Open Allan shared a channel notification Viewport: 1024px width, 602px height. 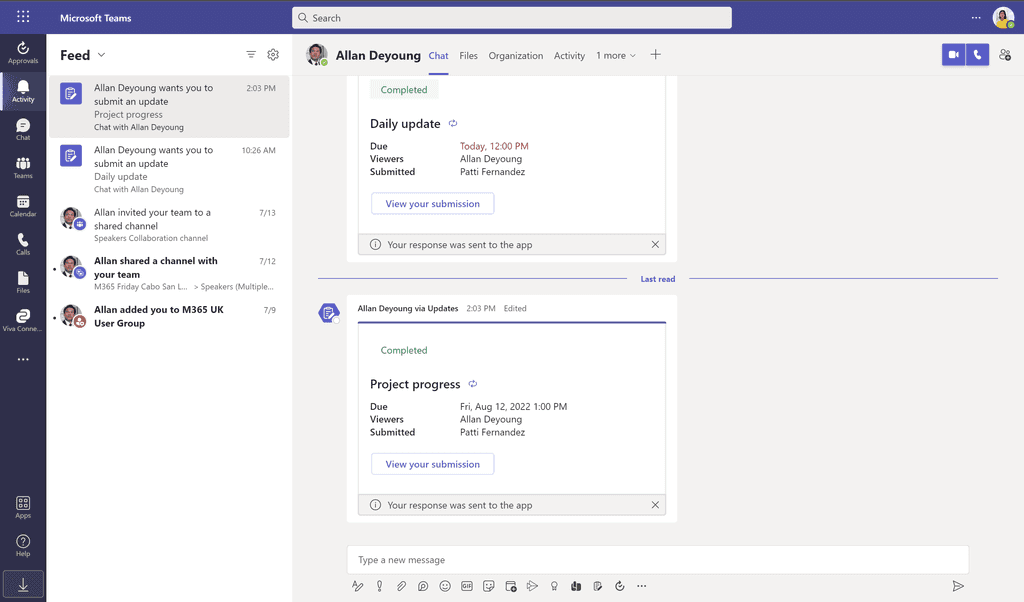[169, 274]
